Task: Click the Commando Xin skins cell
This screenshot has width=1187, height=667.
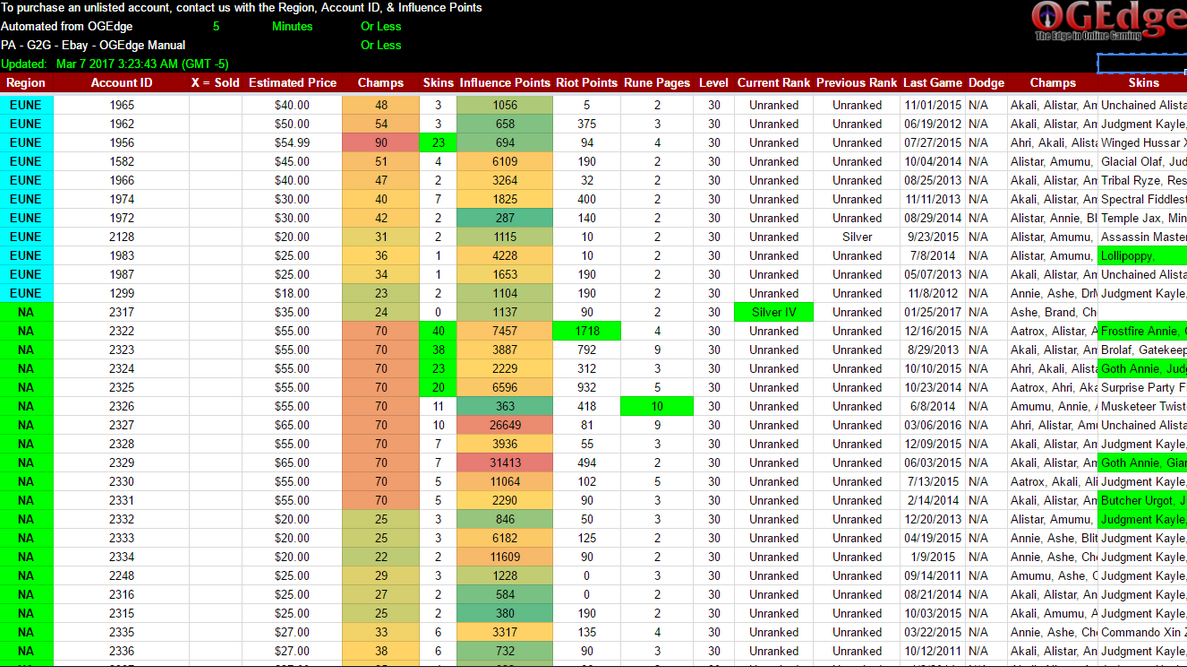Action: [x=1142, y=632]
